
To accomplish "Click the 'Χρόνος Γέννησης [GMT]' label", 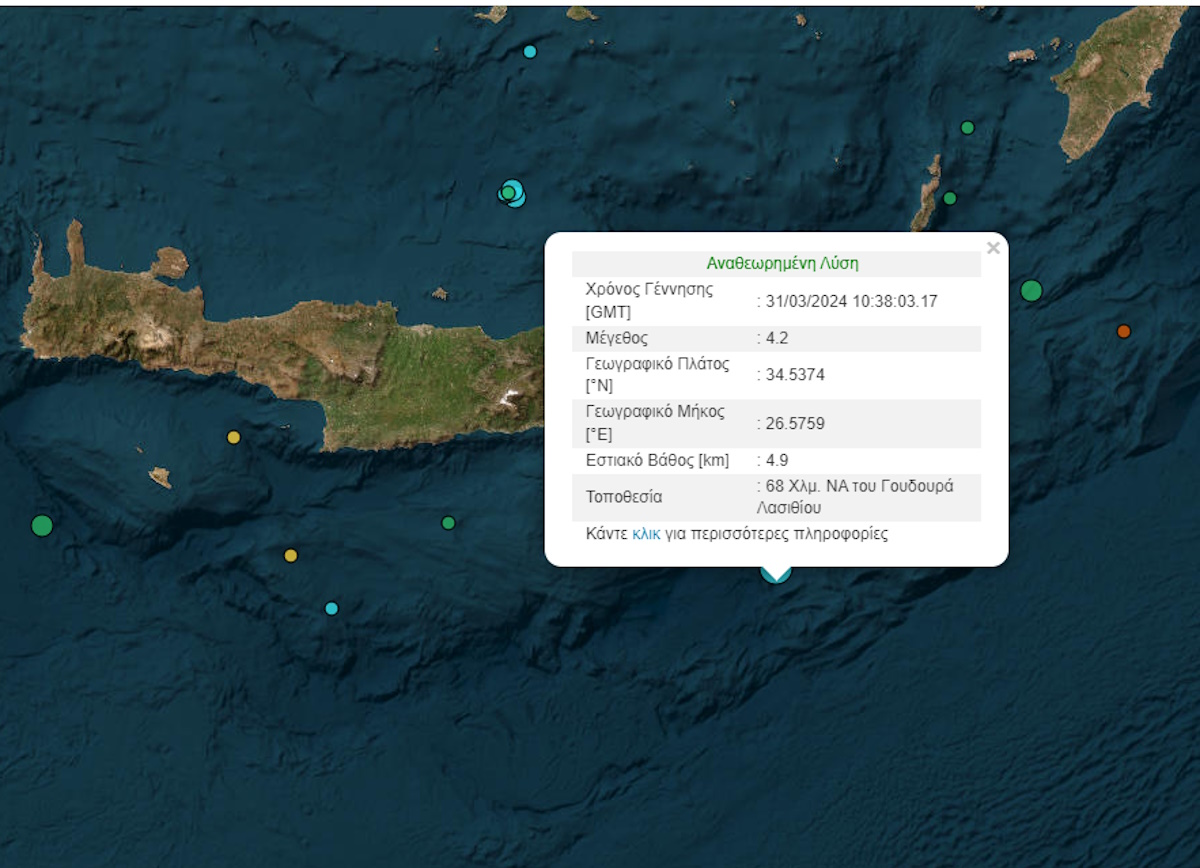I will [x=649, y=300].
